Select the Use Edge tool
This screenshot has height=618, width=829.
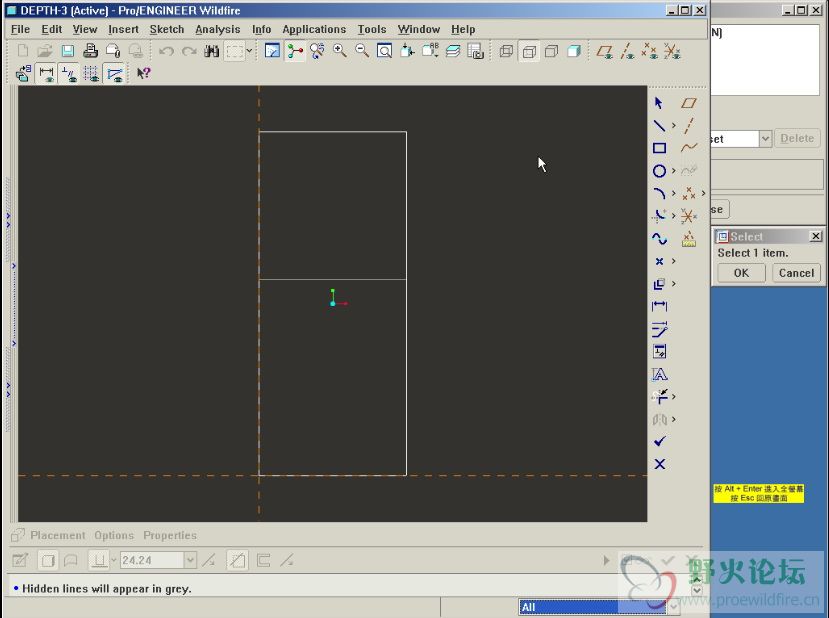coord(659,284)
